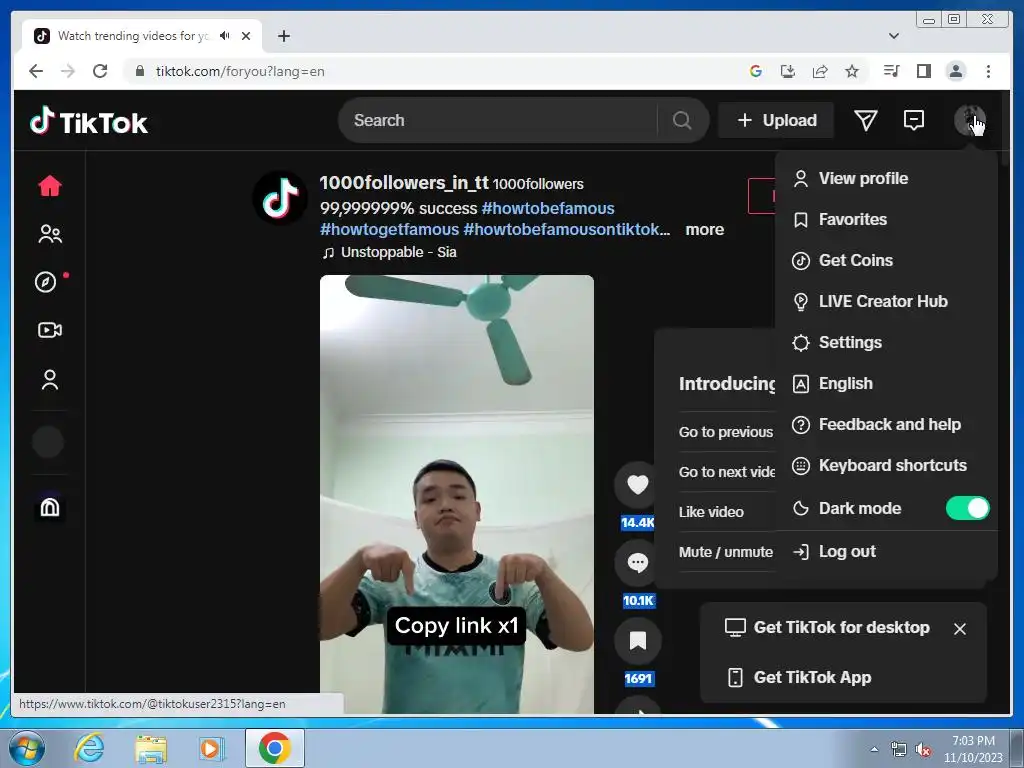Open Settings from profile menu
1024x768 pixels.
coord(886,342)
